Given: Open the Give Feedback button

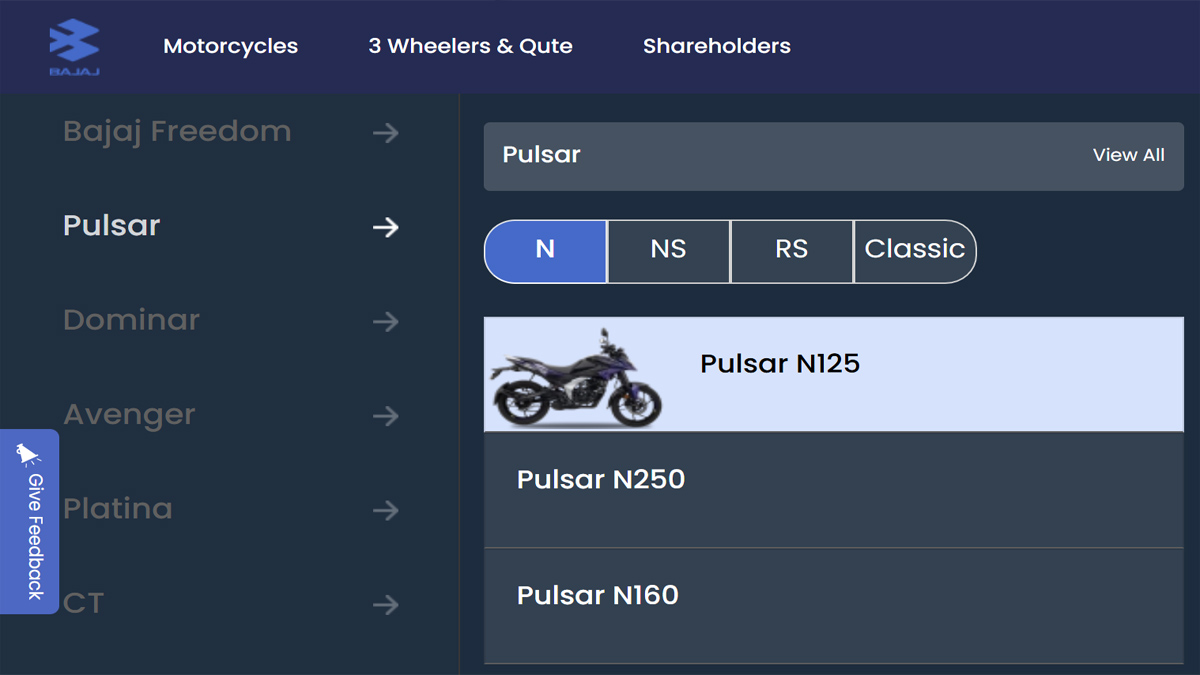Looking at the screenshot, I should click(30, 522).
